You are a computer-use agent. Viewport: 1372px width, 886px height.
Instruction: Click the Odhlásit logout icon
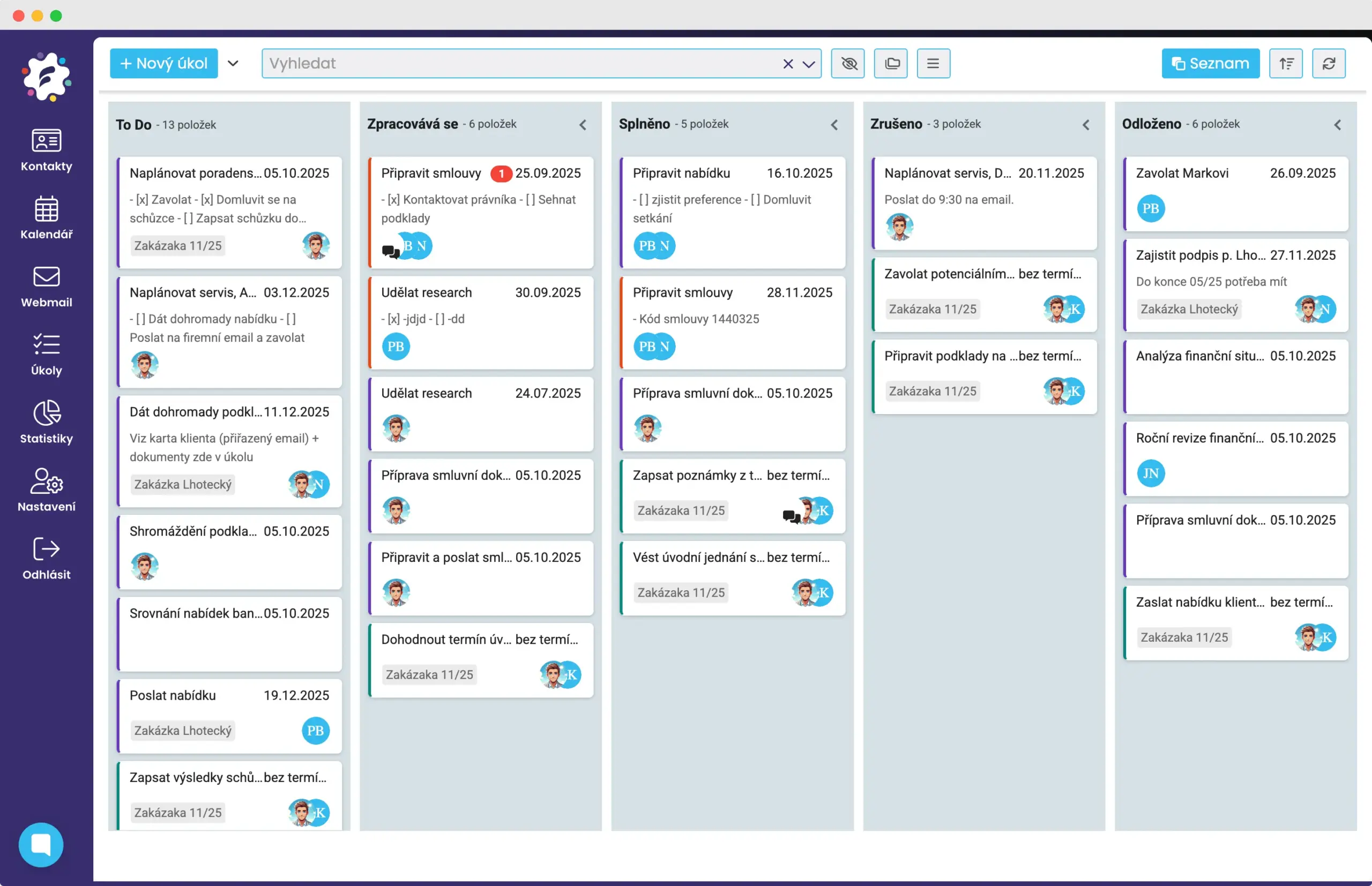click(46, 550)
